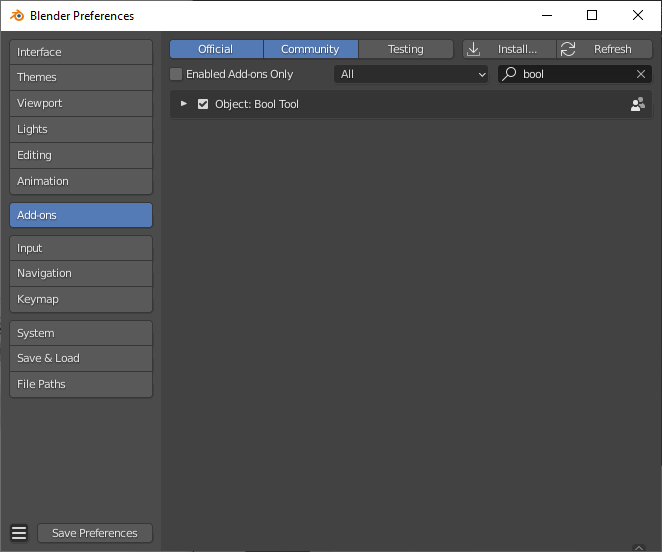Toggle the Community support level filter
The width and height of the screenshot is (662, 552).
tap(311, 49)
